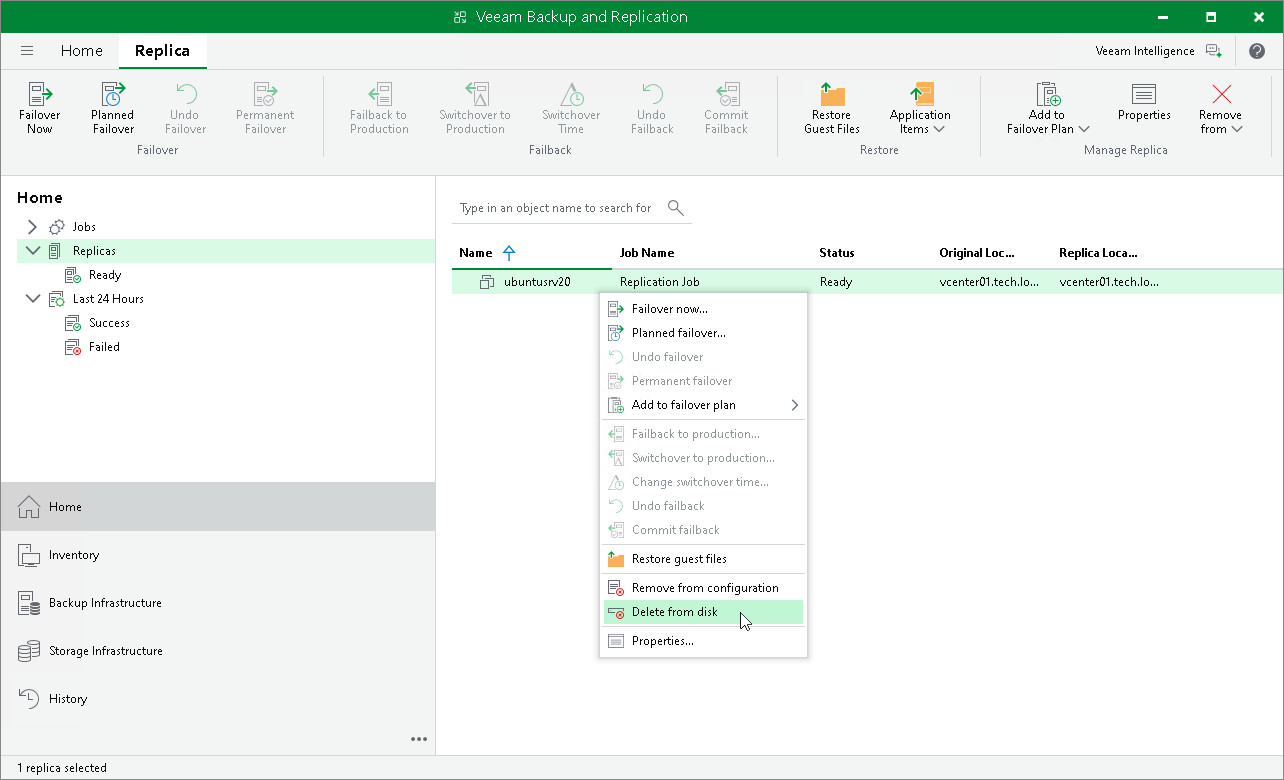Open the hamburger main menu
This screenshot has height=780, width=1284.
[27, 51]
